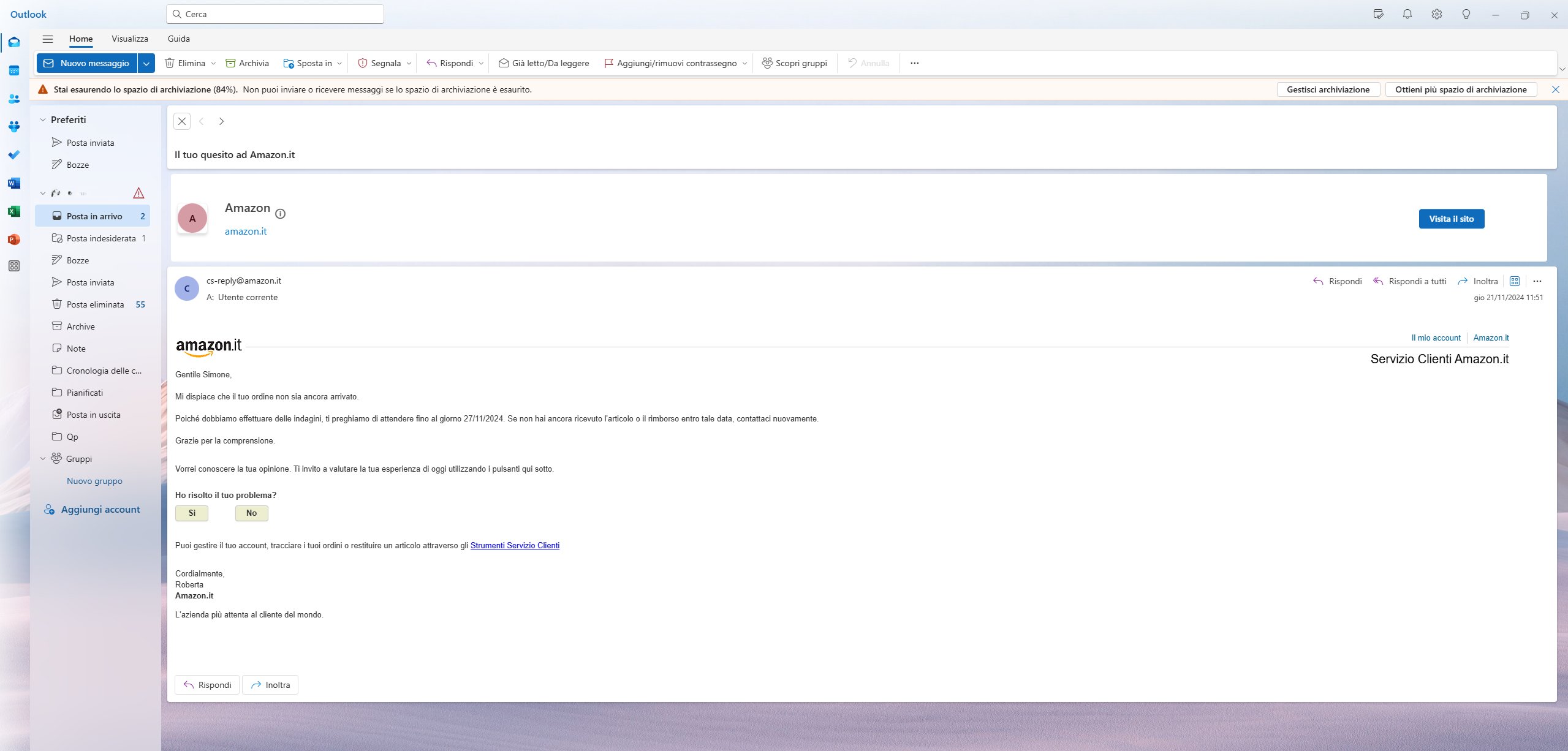Switch to the Home tab
The image size is (1568, 751).
[x=81, y=39]
